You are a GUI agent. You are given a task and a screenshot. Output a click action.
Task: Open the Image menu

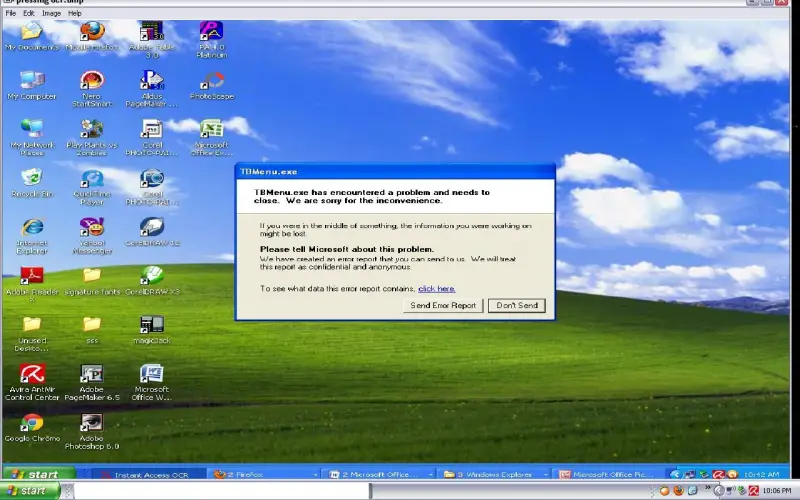point(51,13)
